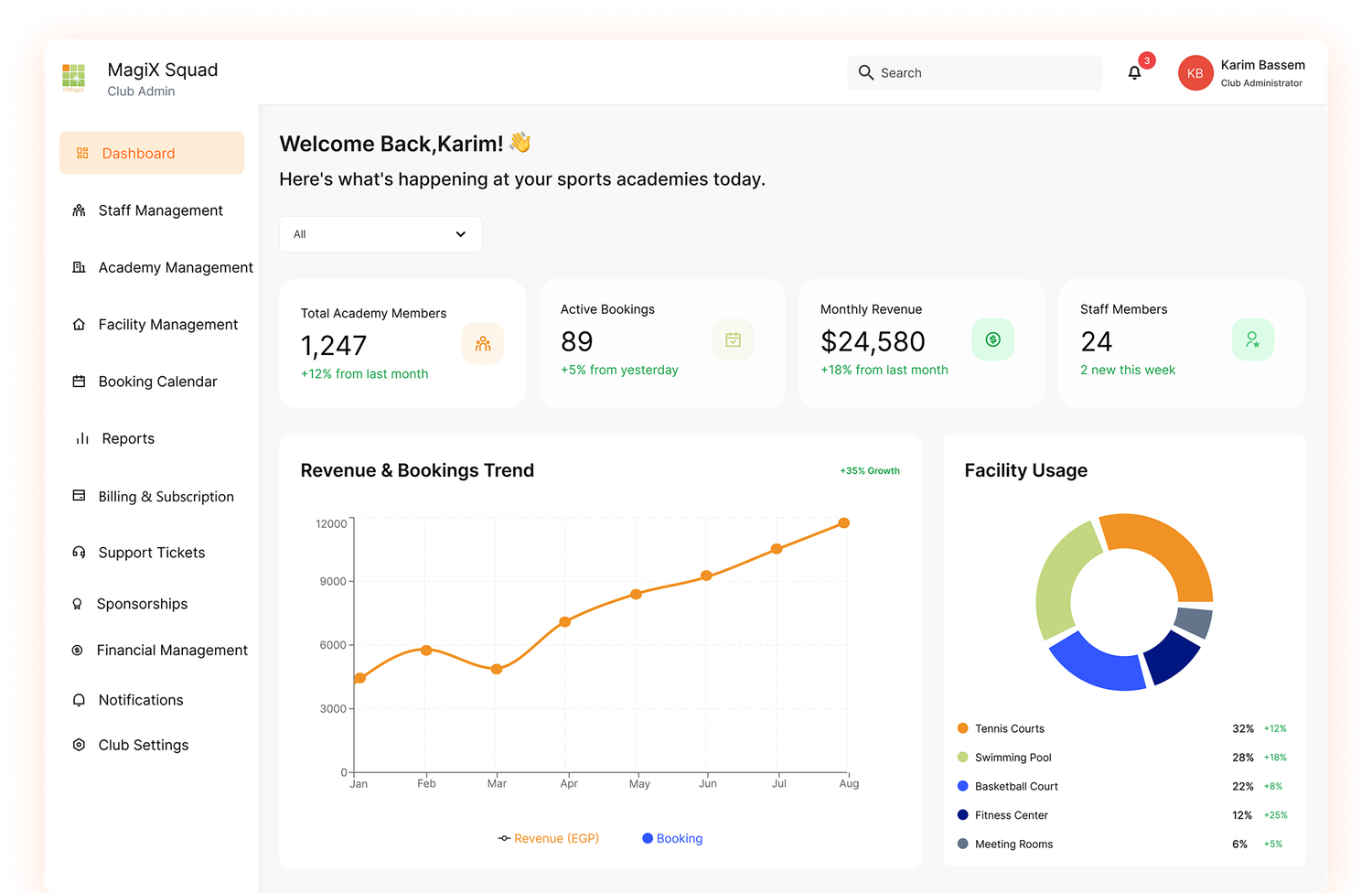Screen dimensions: 1372x893
Task: Click the Monthly Revenue dollar icon
Action: [x=993, y=339]
